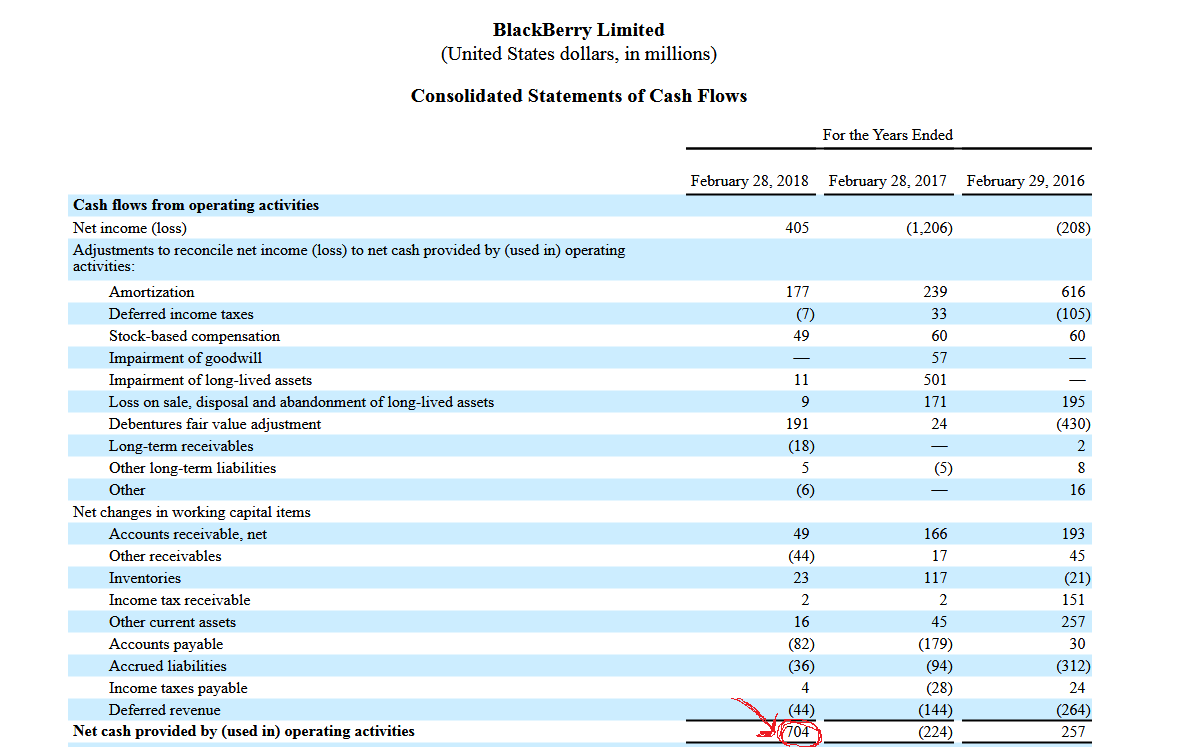Viewport: 1183px width, 747px height.
Task: Select "Cash flows from operating activities" section label
Action: pos(196,205)
